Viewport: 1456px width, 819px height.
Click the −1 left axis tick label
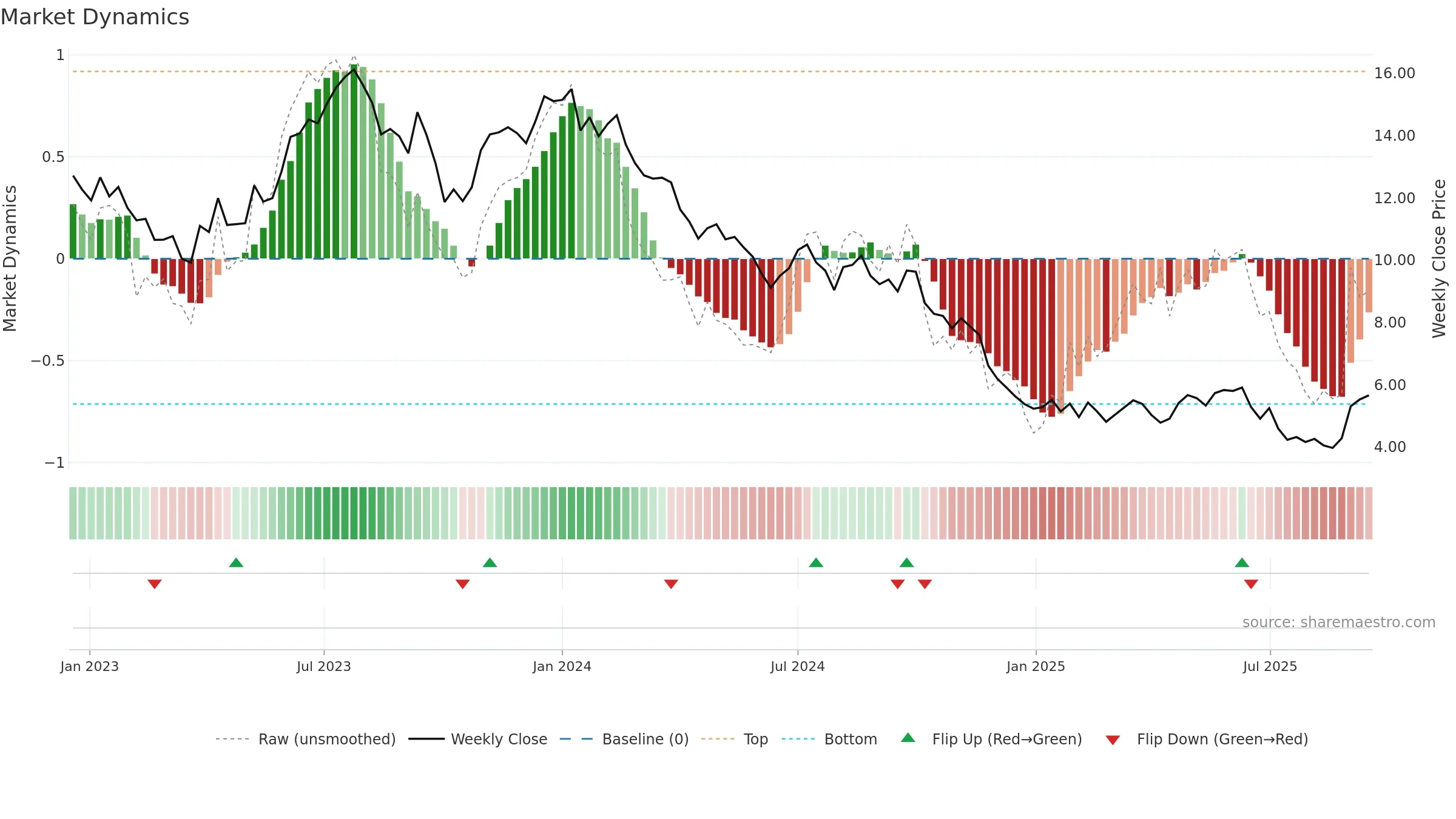(x=55, y=463)
